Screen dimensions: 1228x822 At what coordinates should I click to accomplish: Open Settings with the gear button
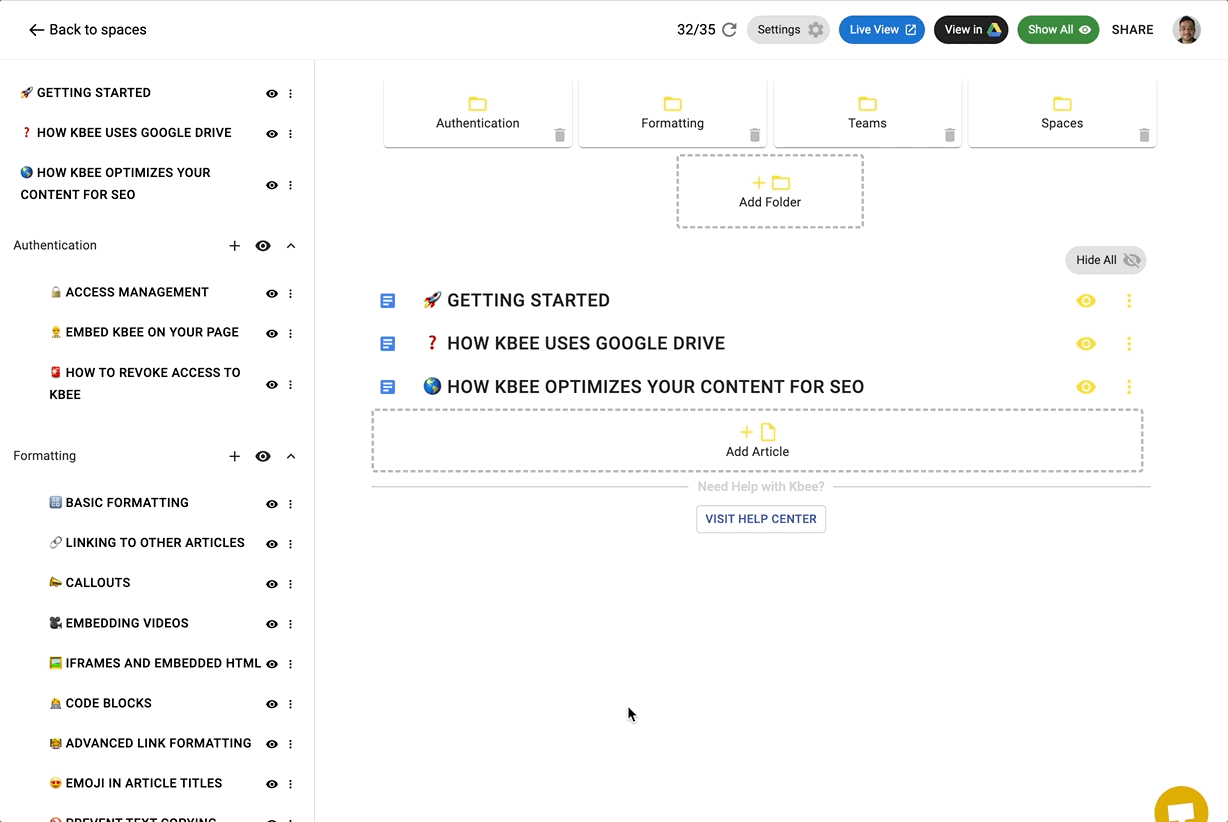point(788,30)
